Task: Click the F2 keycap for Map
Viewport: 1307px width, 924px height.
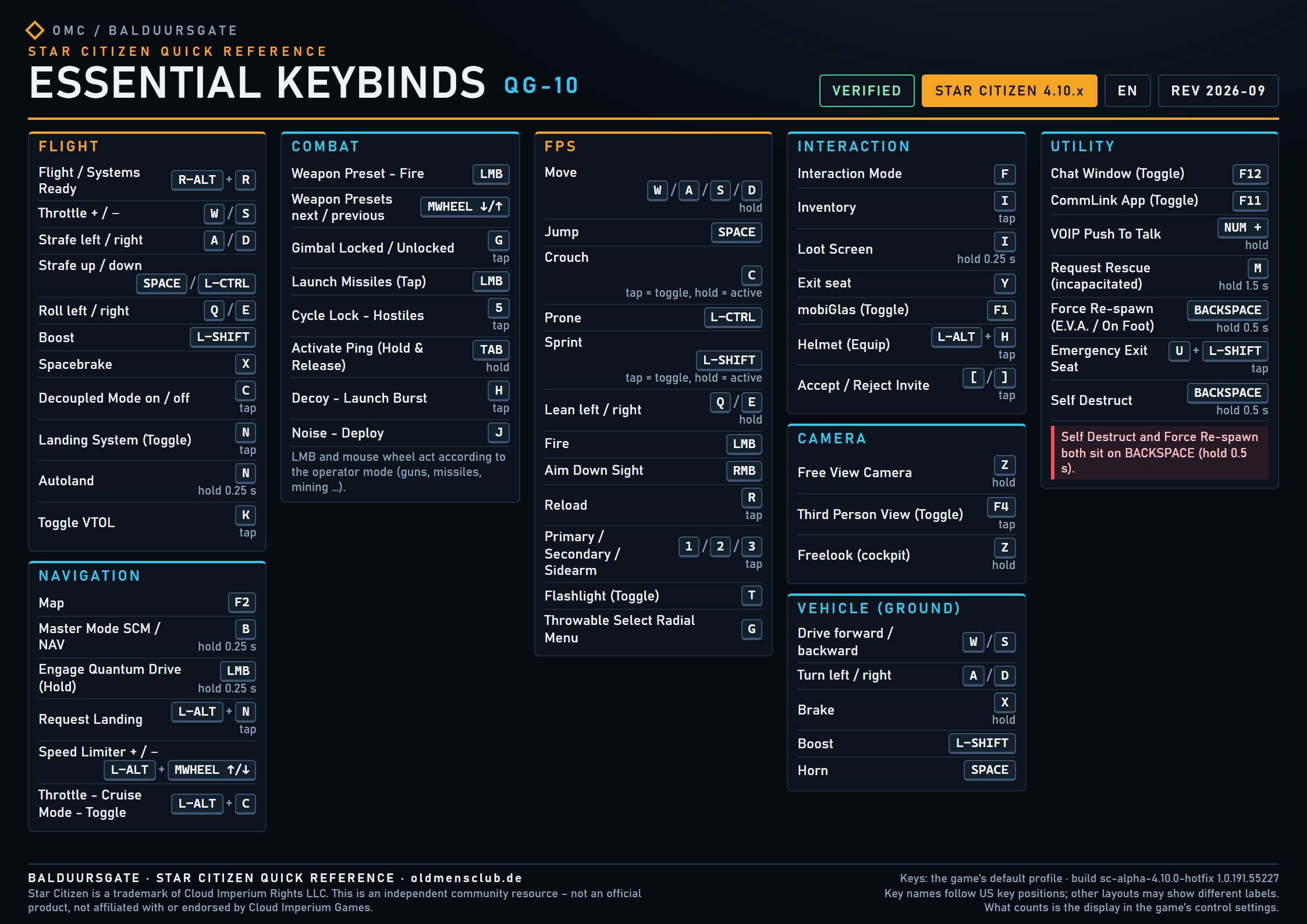Action: (x=242, y=602)
